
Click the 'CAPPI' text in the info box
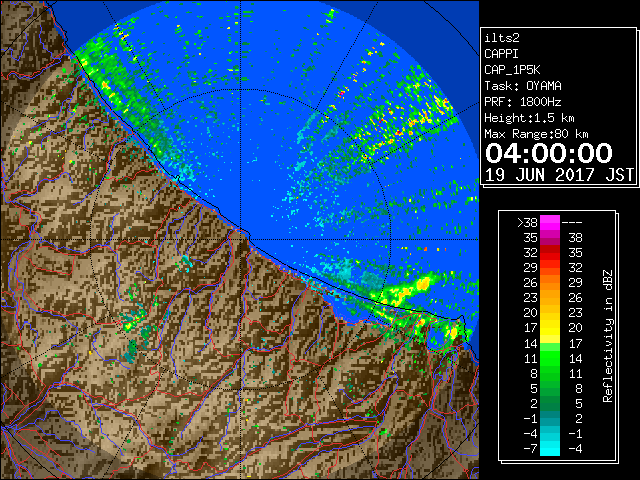[501, 54]
